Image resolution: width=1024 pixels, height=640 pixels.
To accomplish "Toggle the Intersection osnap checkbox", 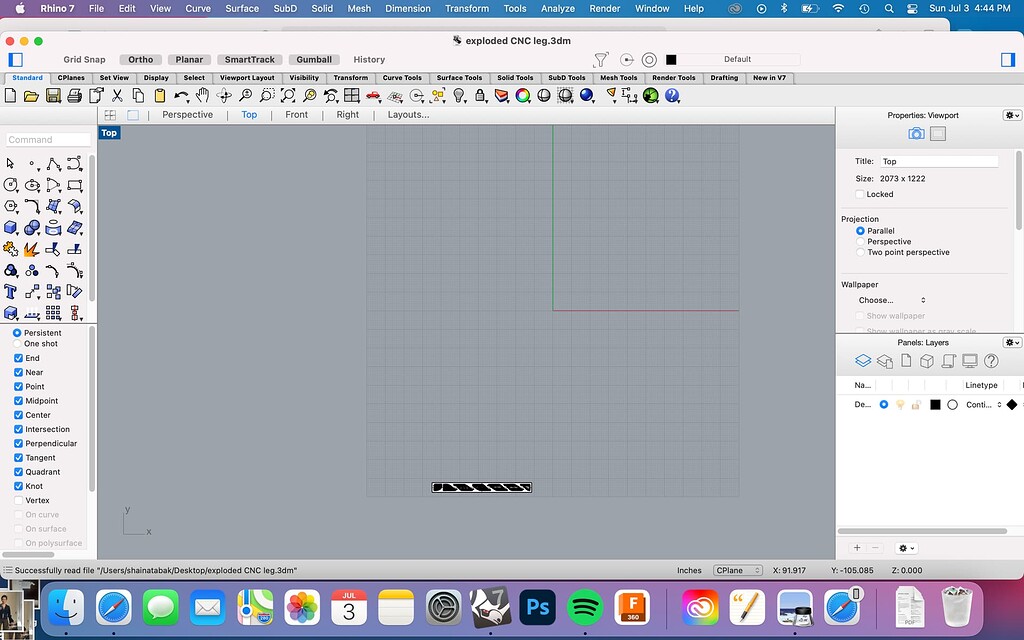I will tap(18, 429).
